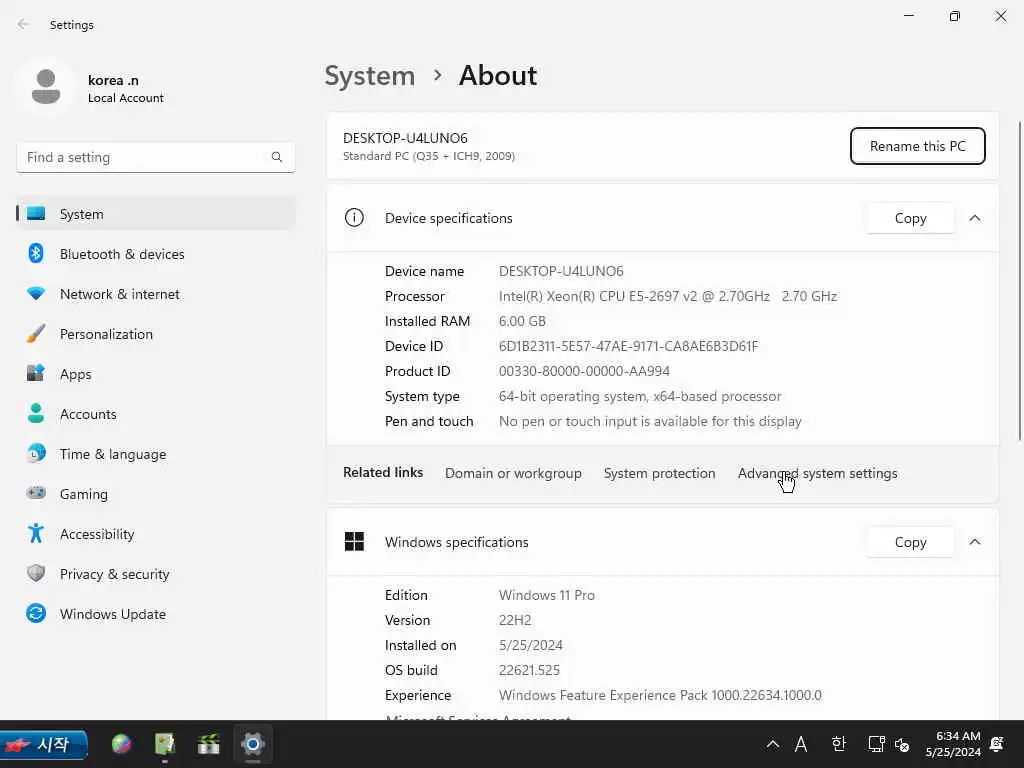Open Personalization settings
This screenshot has height=768, width=1024.
pos(156,334)
